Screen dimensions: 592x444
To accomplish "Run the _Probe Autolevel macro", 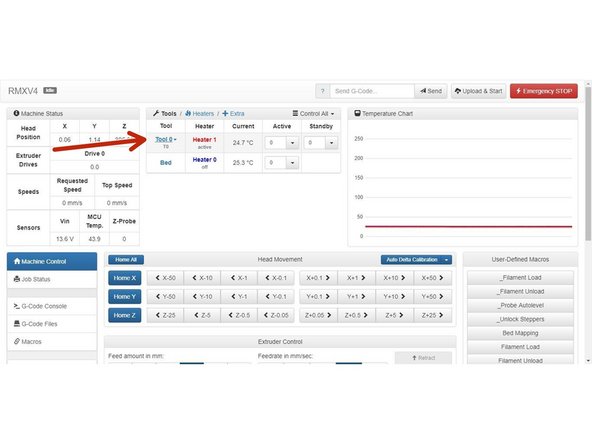I will (520, 305).
